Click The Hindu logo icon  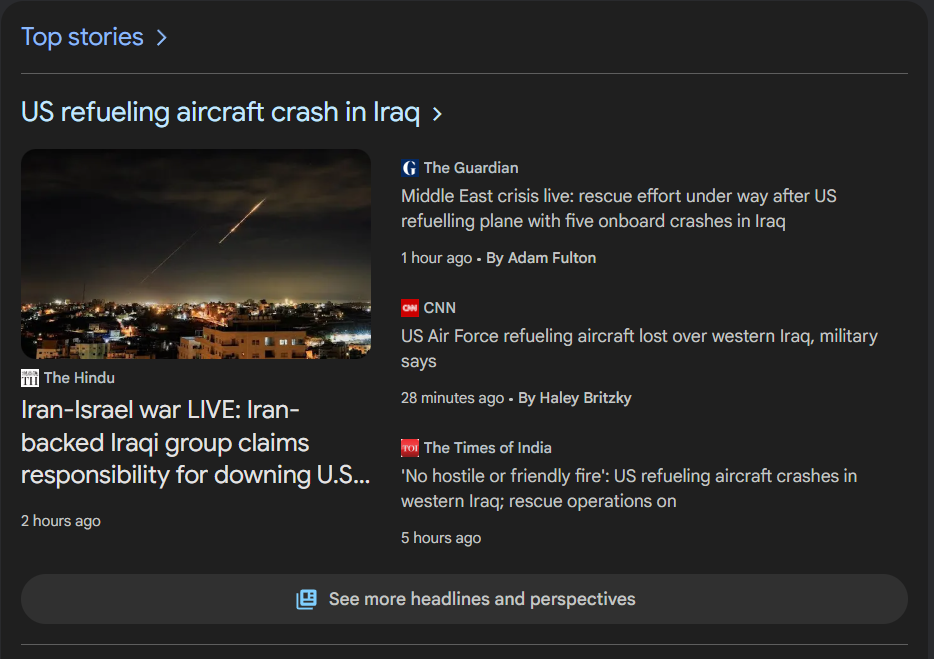[29, 378]
